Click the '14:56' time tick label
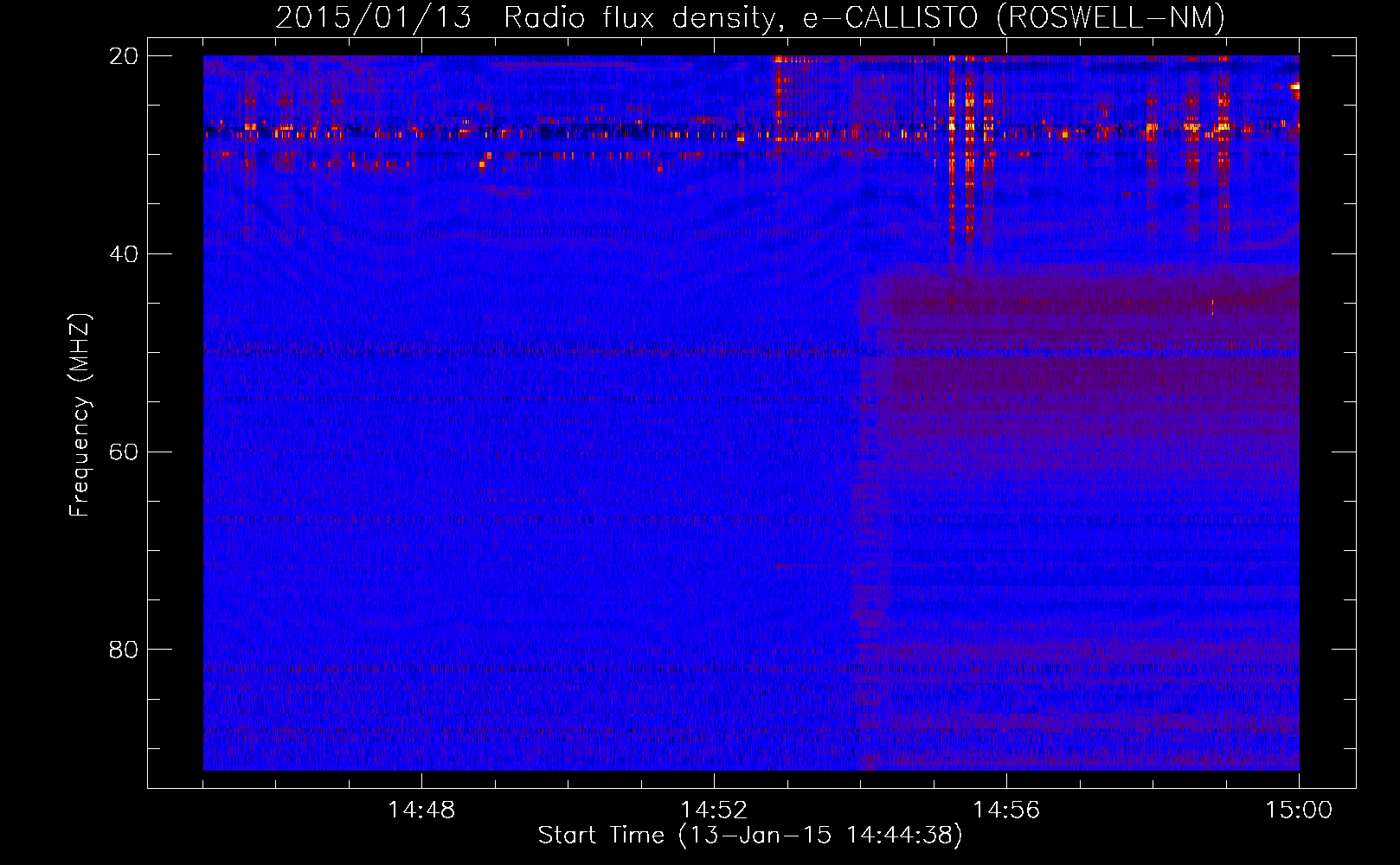The height and width of the screenshot is (865, 1400). tap(1006, 811)
